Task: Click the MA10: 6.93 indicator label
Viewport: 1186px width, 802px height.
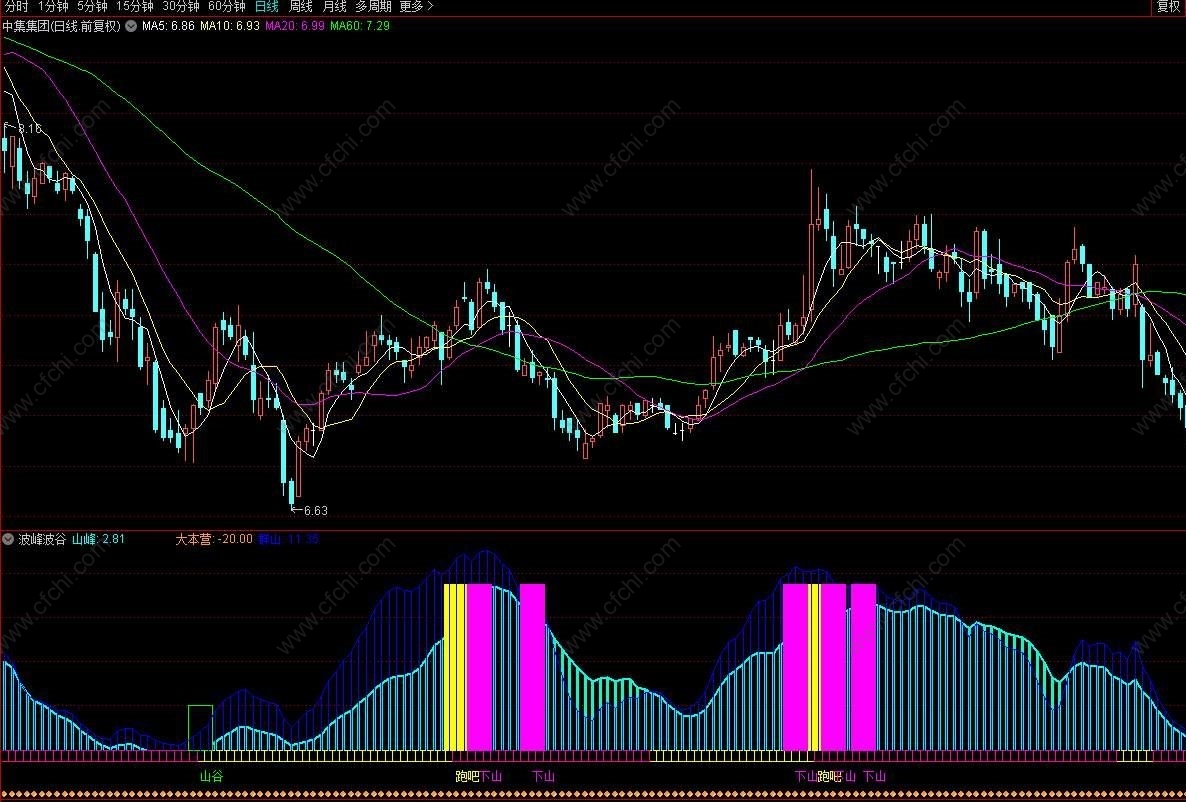Action: click(x=229, y=26)
